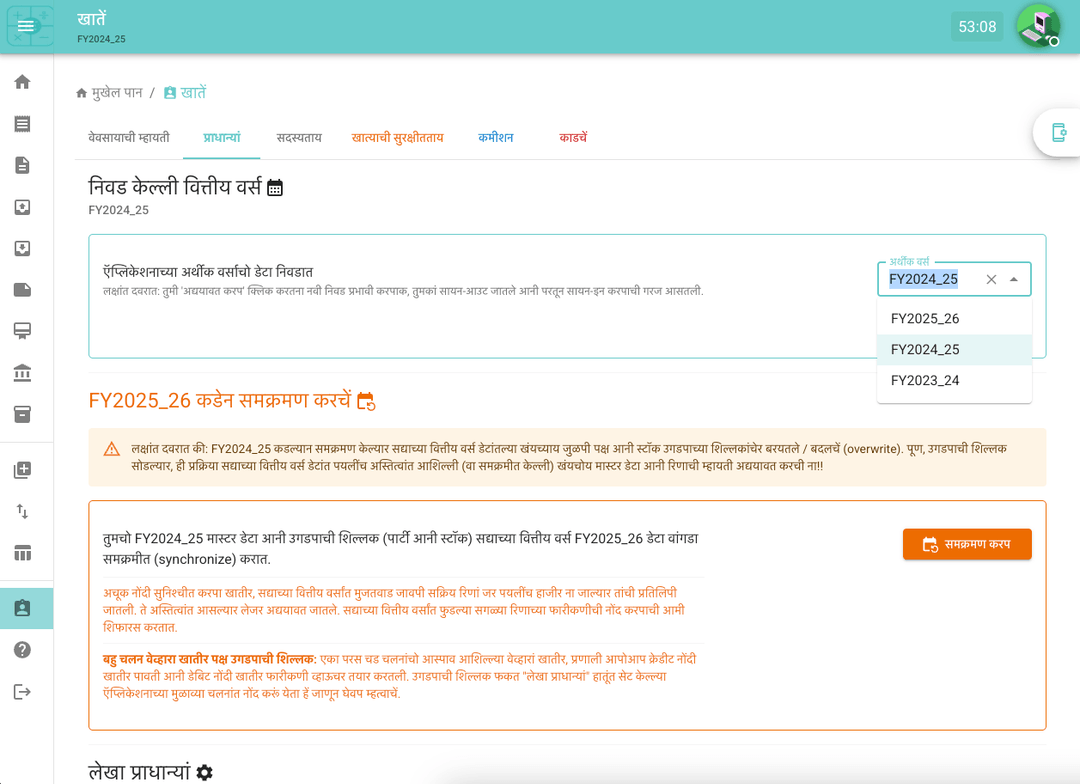Click the orange समक्रमण करप button
Screen dimensions: 1080x784
966,544
